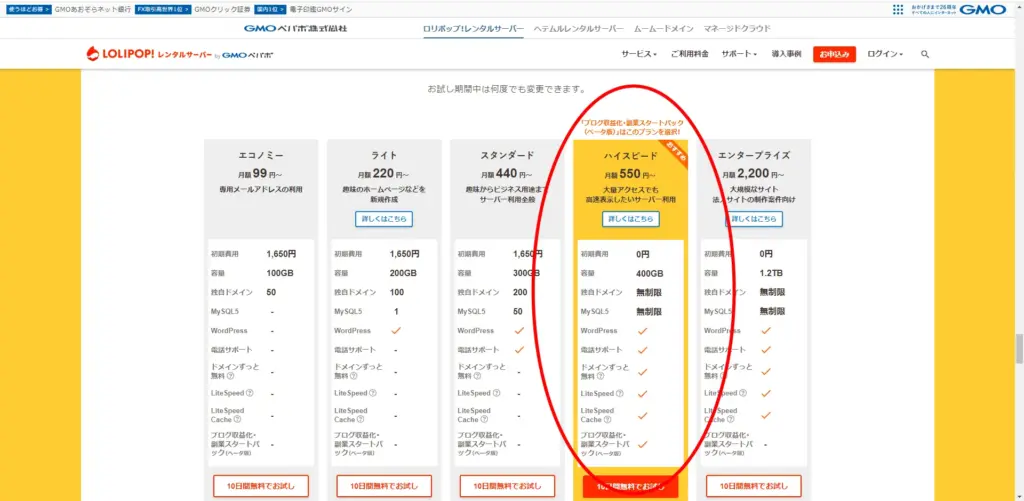1024x501 pixels.
Task: Select the ロリポップ!レンタルサーバー tab
Action: [473, 29]
